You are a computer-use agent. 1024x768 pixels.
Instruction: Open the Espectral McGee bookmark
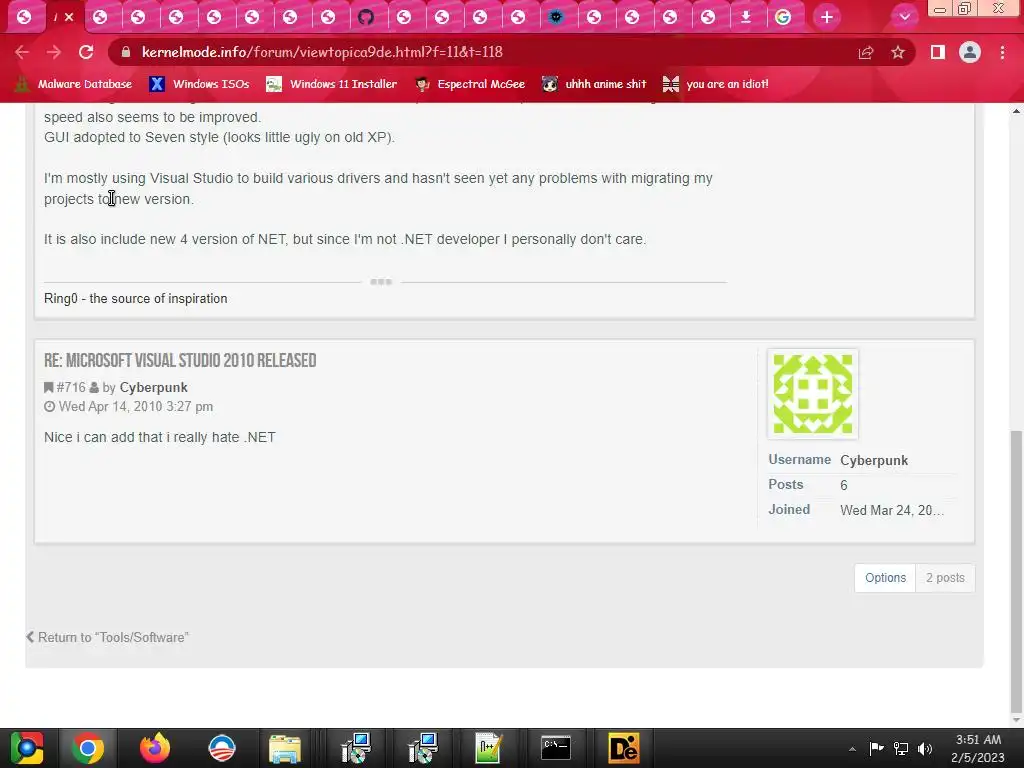click(470, 84)
